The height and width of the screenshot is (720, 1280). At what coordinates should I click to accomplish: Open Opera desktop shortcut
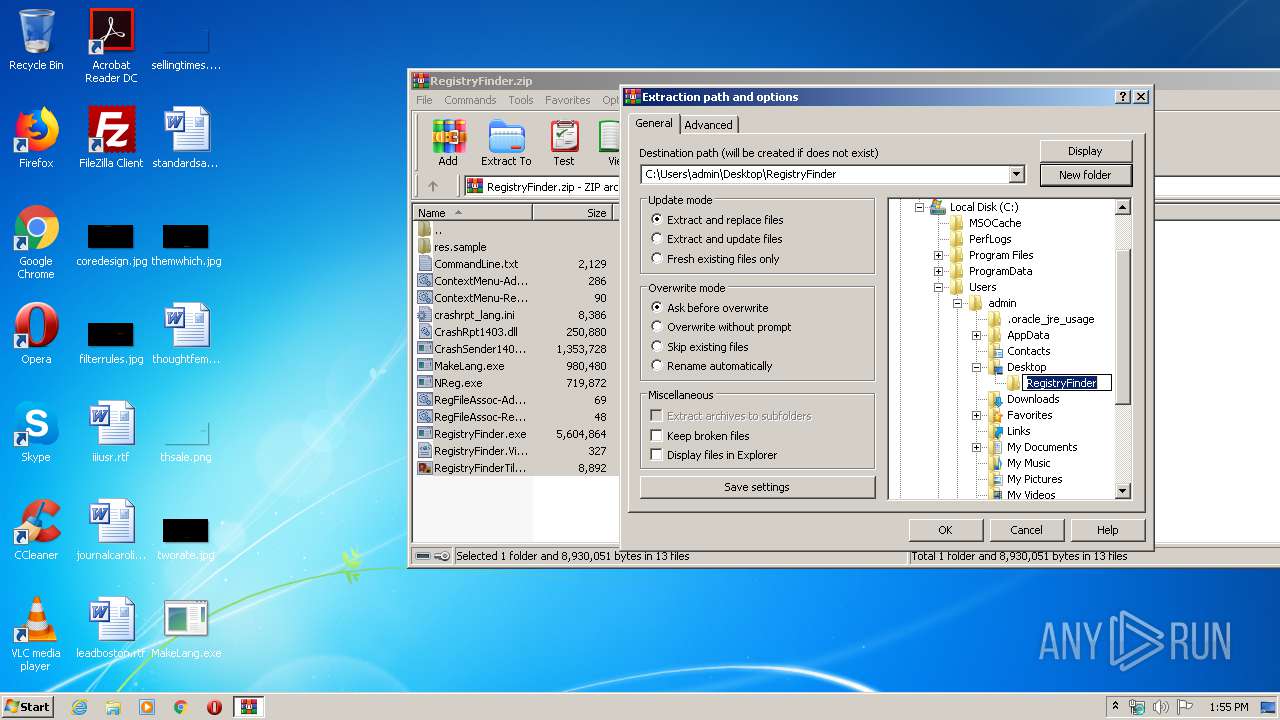36,334
